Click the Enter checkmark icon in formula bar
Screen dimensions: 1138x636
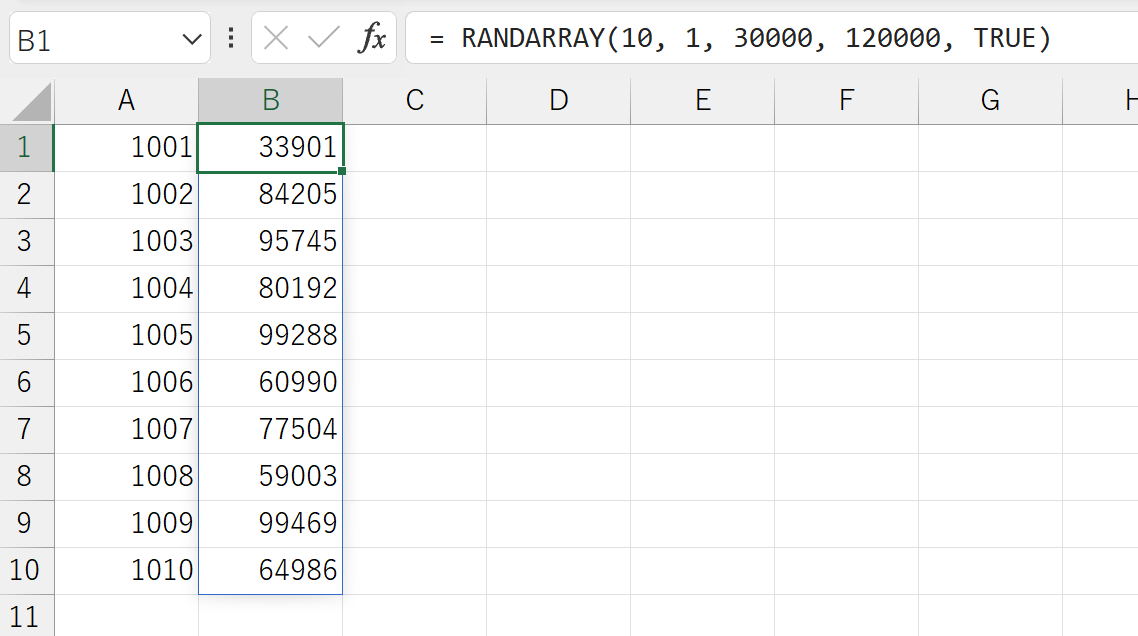[324, 38]
